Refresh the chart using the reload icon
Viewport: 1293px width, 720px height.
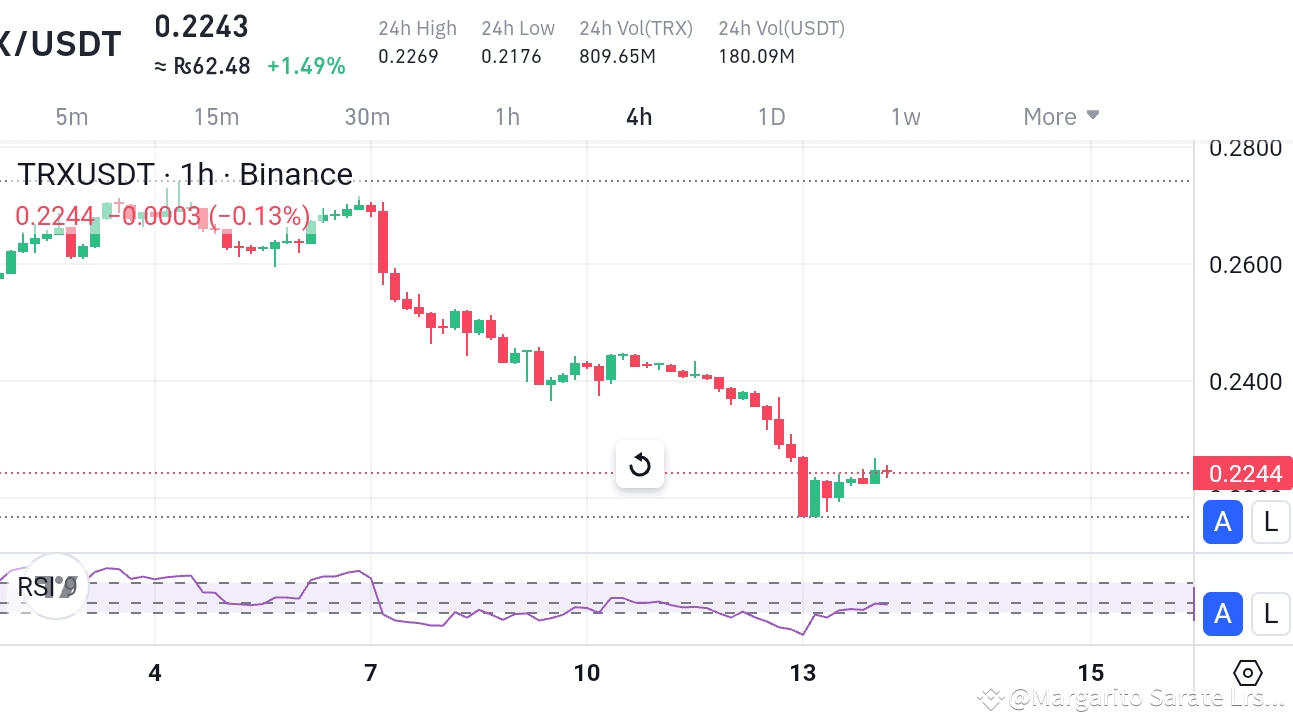639,464
